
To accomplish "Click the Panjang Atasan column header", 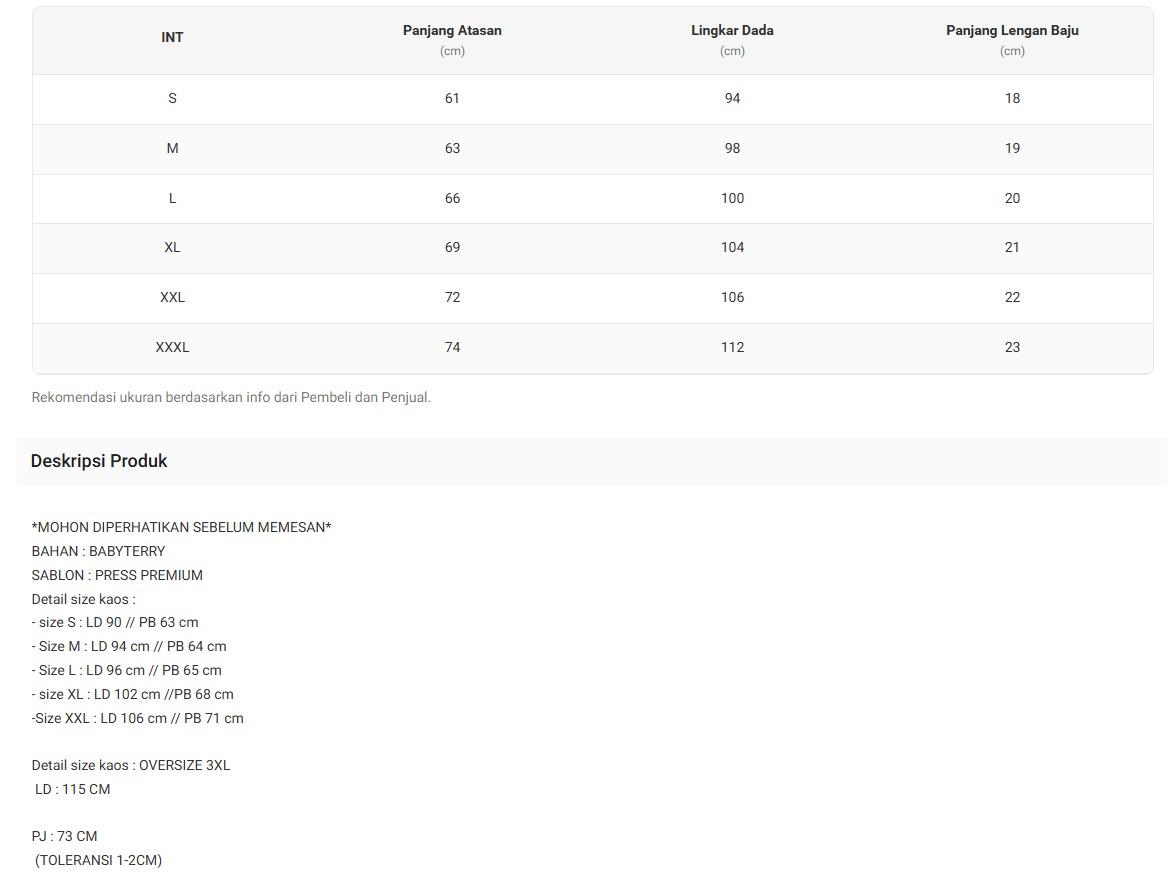I will [x=452, y=31].
